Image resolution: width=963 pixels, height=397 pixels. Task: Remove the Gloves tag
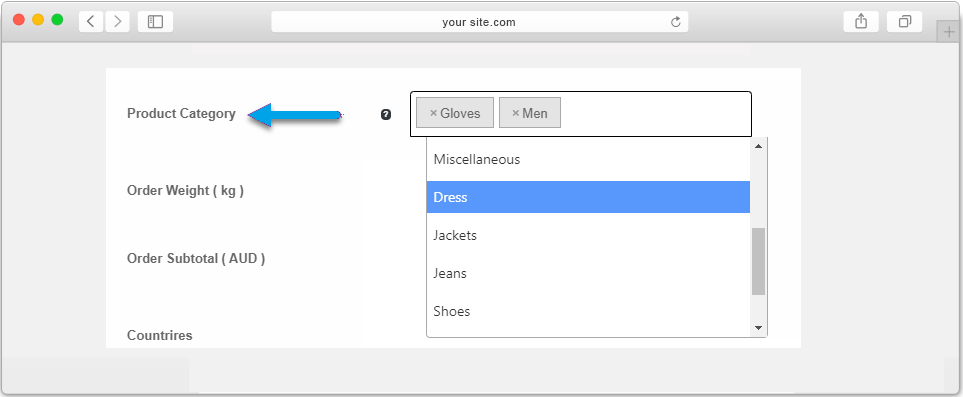pyautogui.click(x=434, y=113)
